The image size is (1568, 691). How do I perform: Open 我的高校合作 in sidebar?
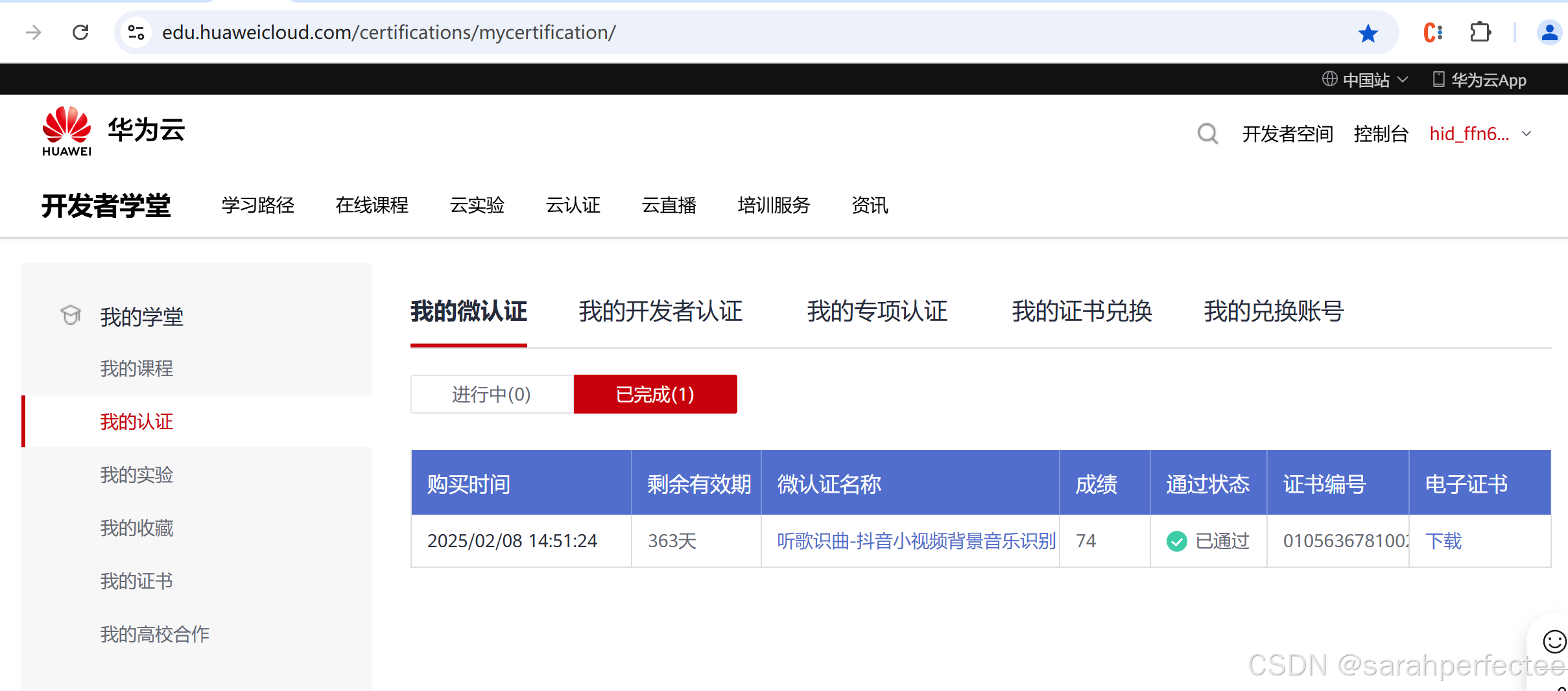[155, 635]
